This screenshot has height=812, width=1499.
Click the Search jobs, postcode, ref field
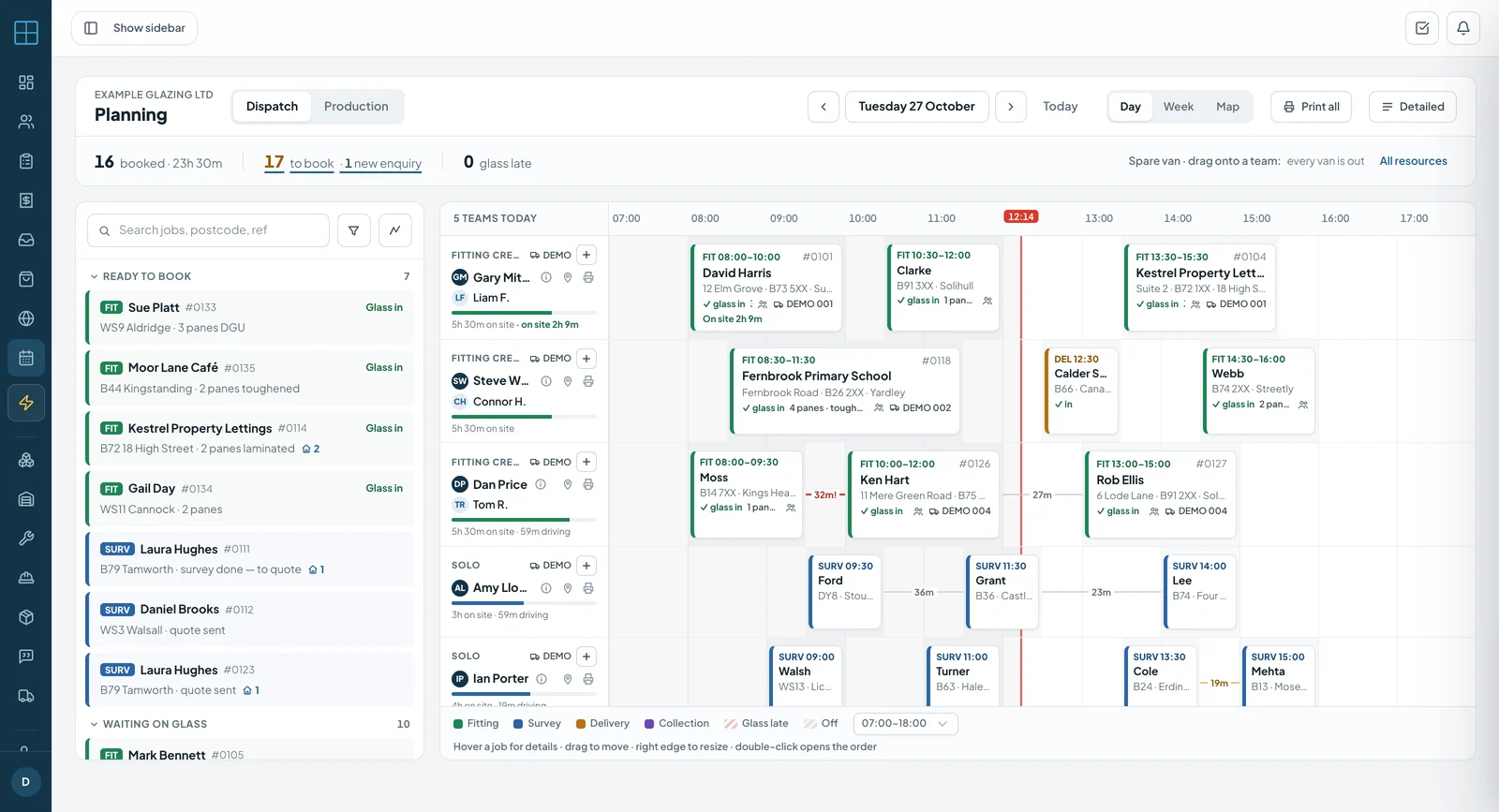click(208, 230)
